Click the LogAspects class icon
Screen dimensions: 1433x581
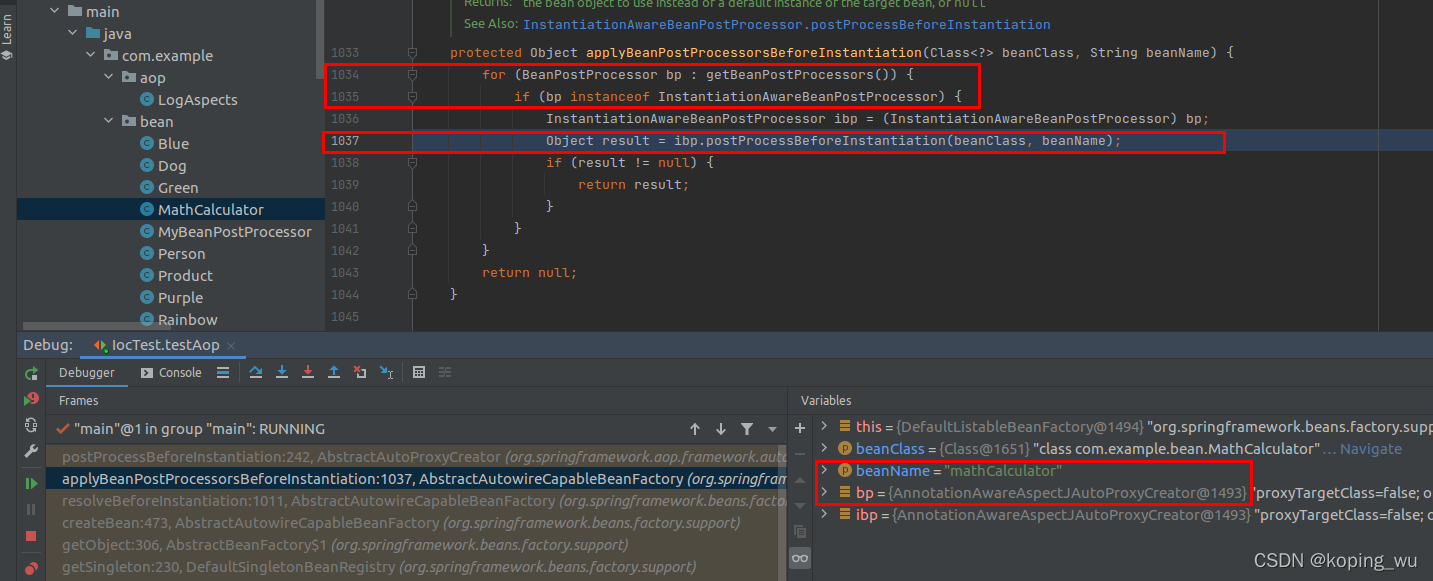[x=147, y=100]
